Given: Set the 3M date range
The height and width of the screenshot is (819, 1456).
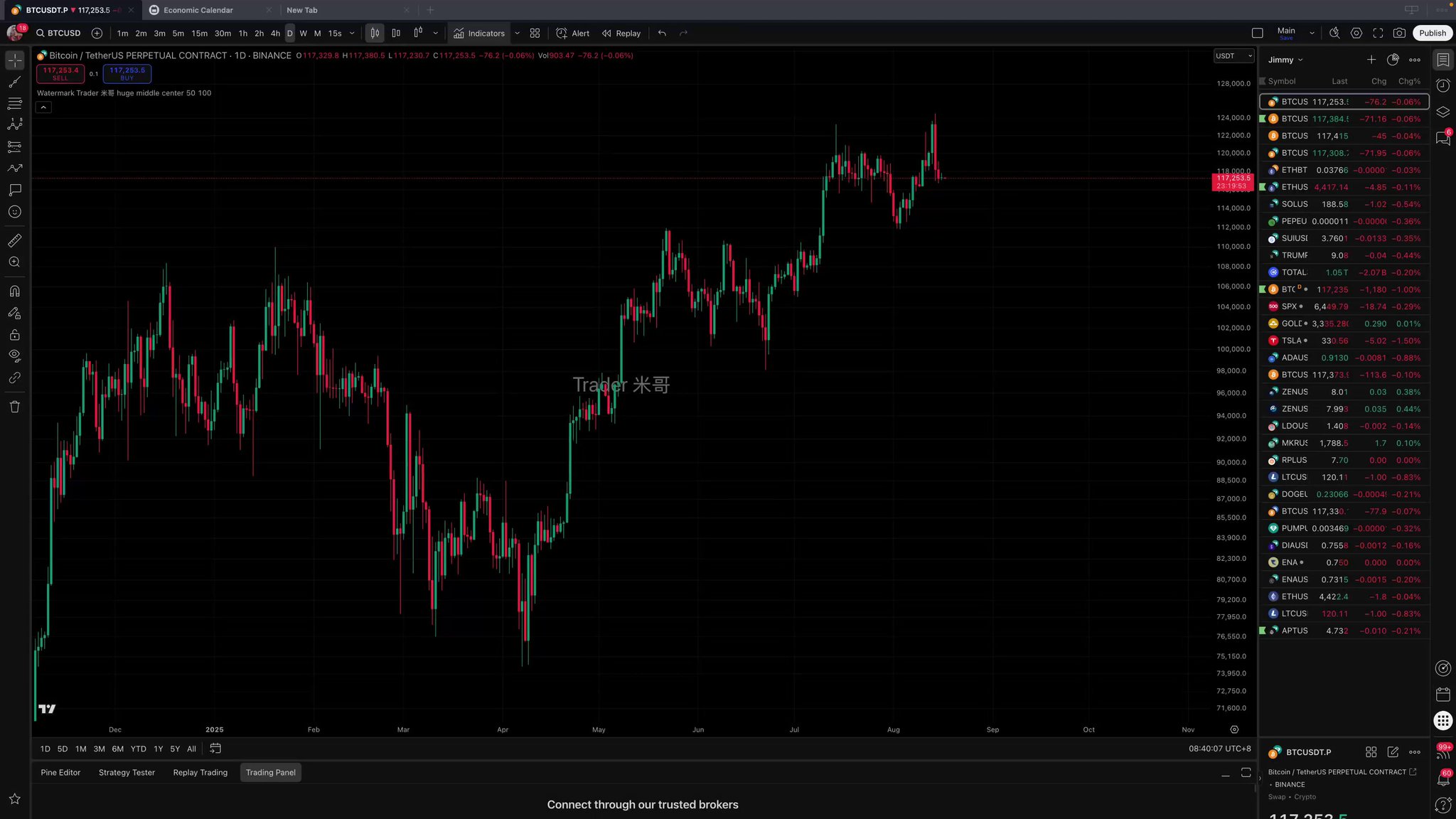Looking at the screenshot, I should (x=99, y=749).
